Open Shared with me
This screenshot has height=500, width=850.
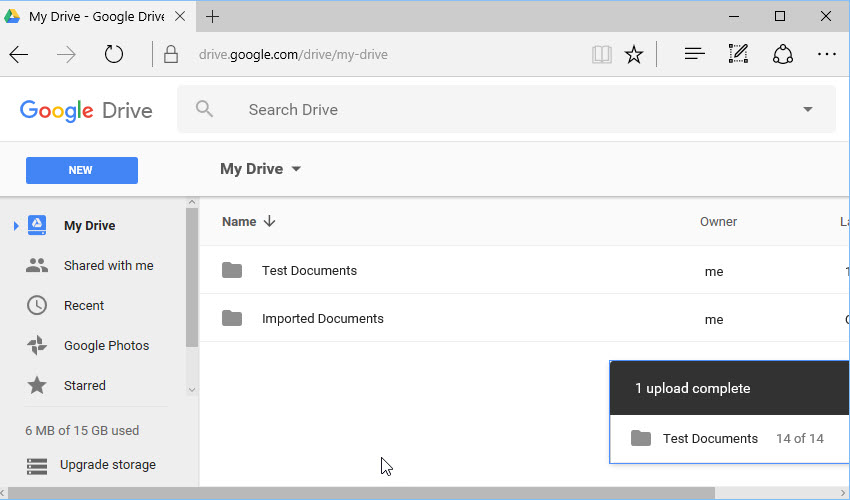click(108, 265)
